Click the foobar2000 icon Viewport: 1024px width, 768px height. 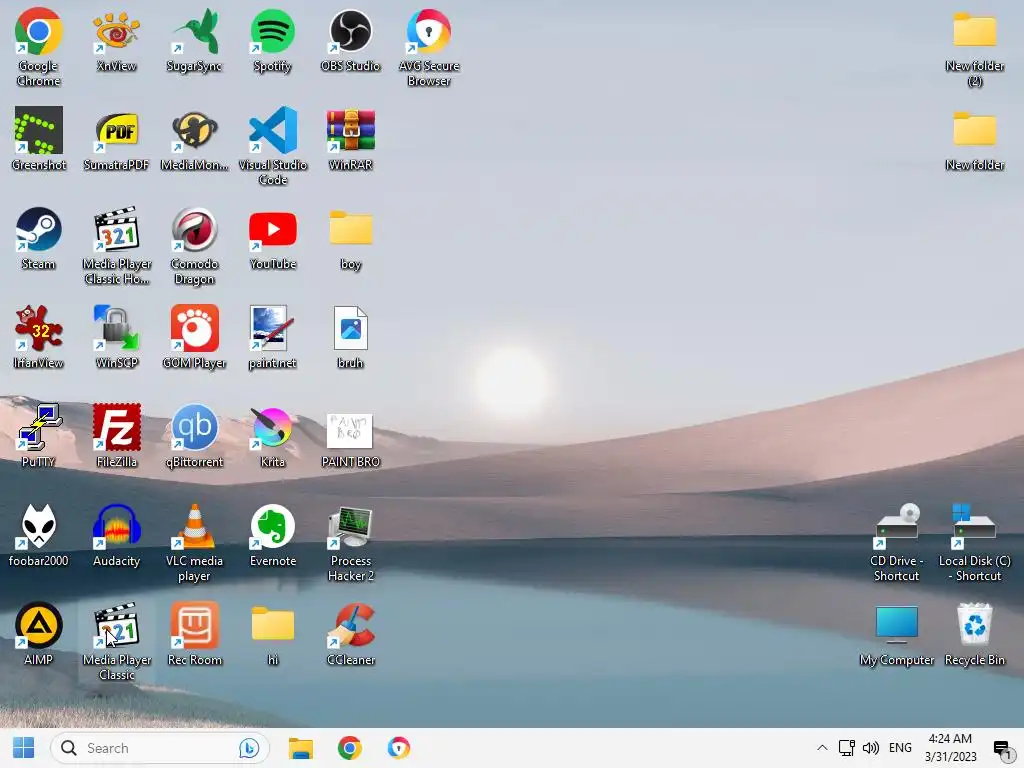[39, 526]
